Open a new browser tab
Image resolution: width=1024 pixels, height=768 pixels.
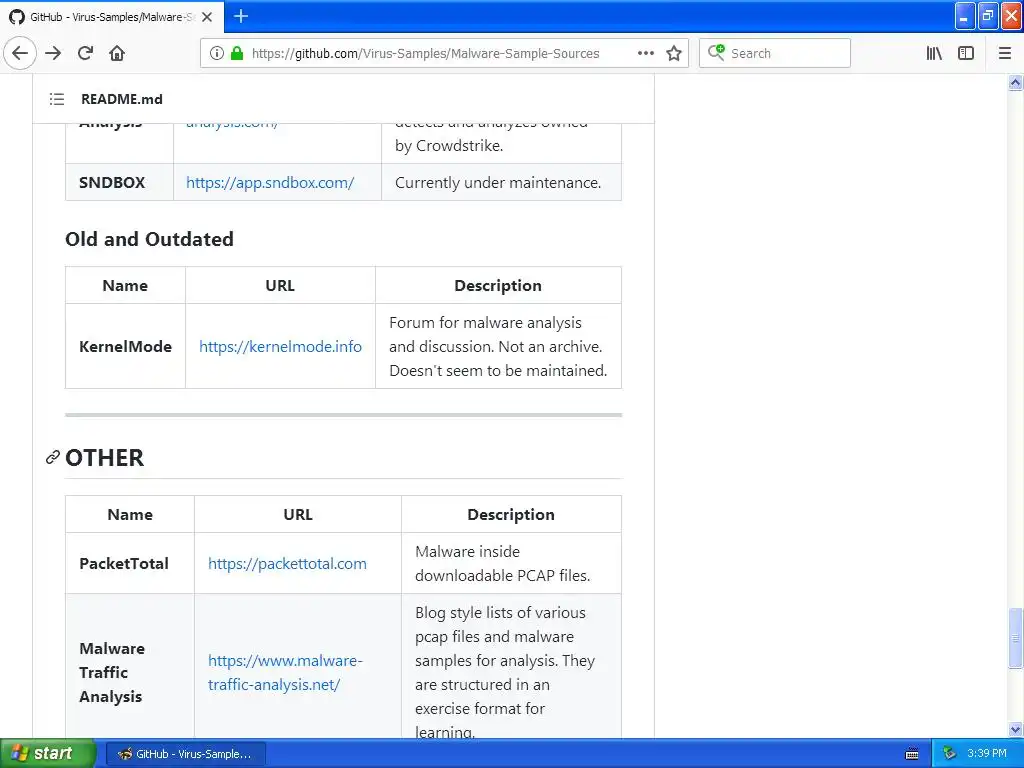pyautogui.click(x=240, y=16)
